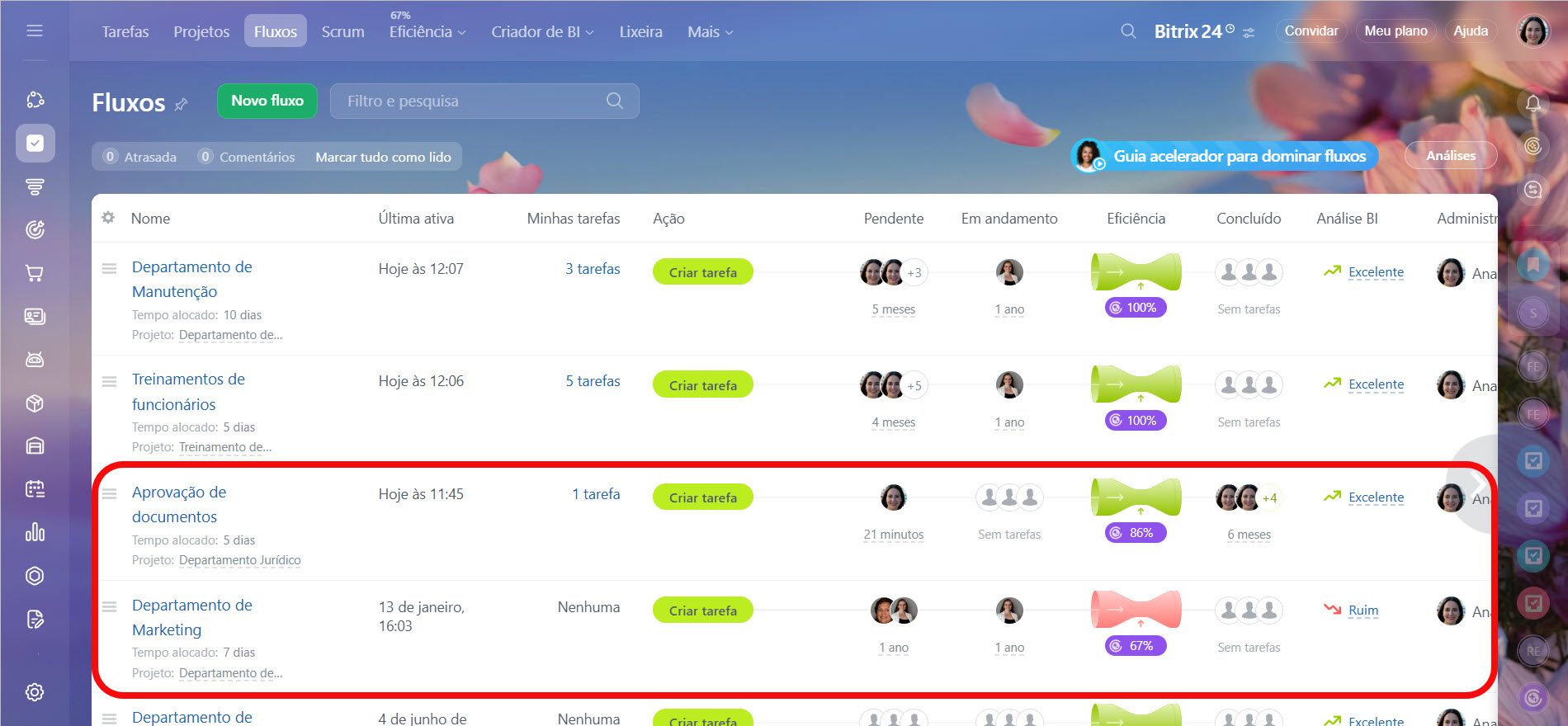This screenshot has height=726, width=1568.
Task: Open the Lixeira tab
Action: point(641,31)
